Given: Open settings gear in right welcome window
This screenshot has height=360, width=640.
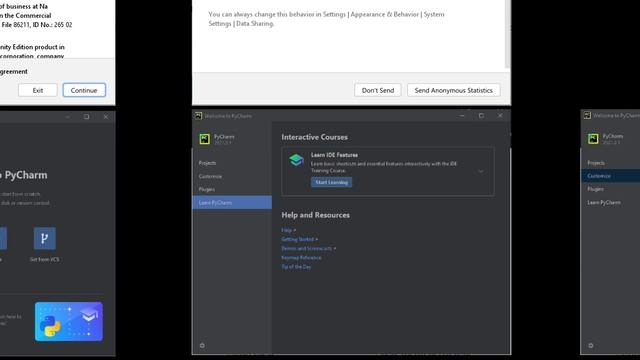Looking at the screenshot, I should [x=591, y=345].
